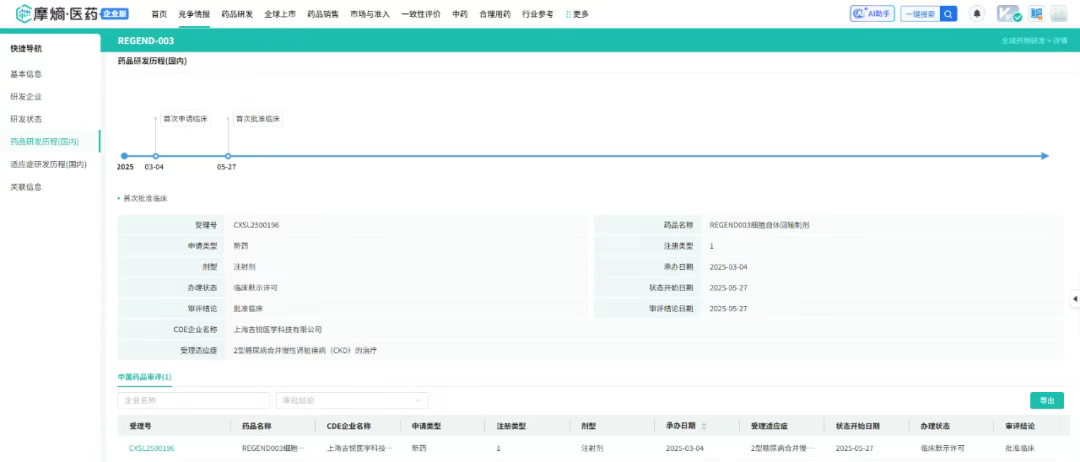Open the 竞争情报 navigation menu
This screenshot has width=1080, height=462.
click(x=194, y=14)
